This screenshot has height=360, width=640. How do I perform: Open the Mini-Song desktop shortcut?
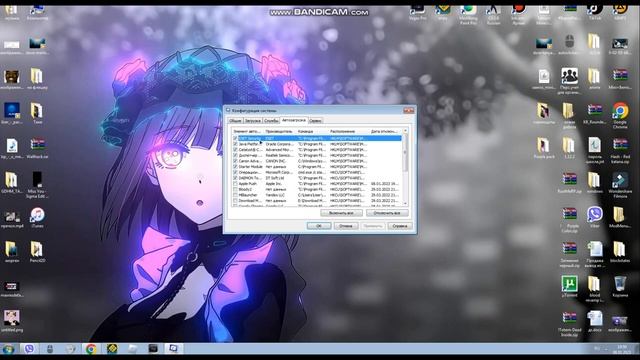click(x=620, y=78)
